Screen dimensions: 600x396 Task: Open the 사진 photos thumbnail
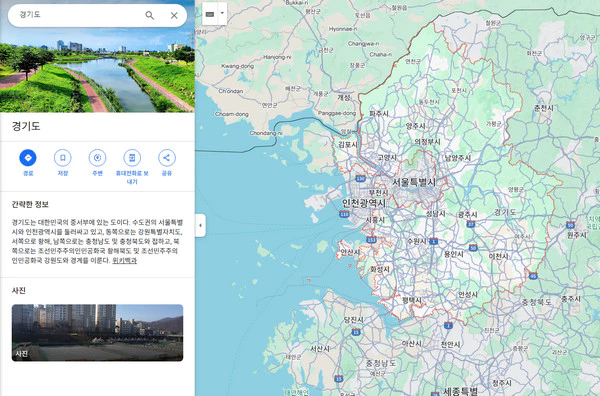point(98,332)
